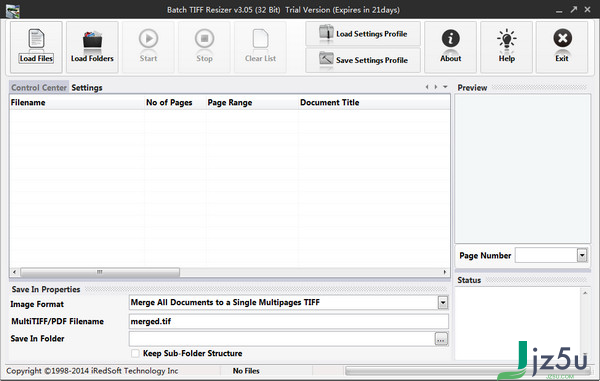Click the Save In Folder field
This screenshot has height=381, width=600.
coord(282,339)
